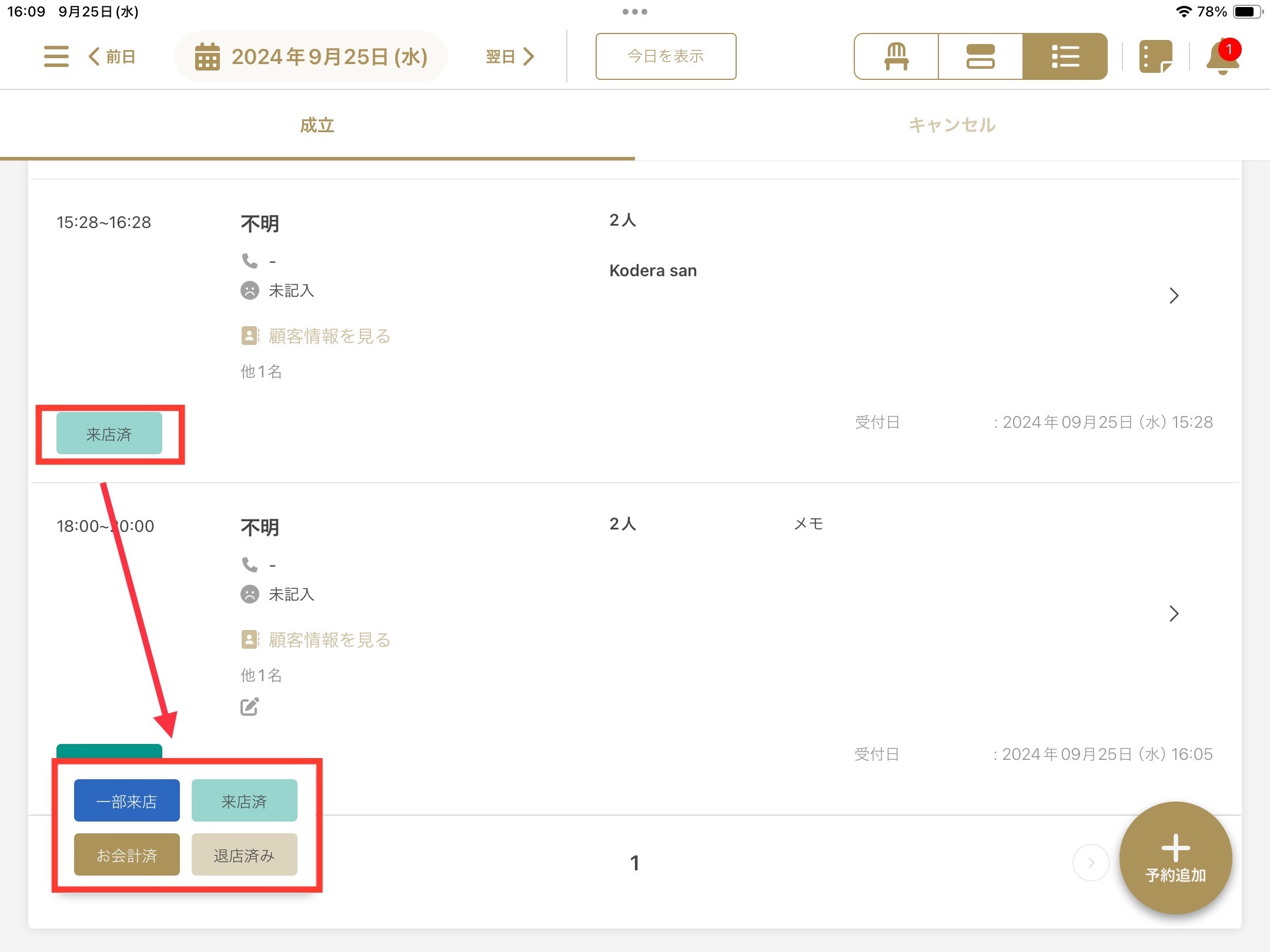
Task: Click 今日を表示 button
Action: pos(666,56)
